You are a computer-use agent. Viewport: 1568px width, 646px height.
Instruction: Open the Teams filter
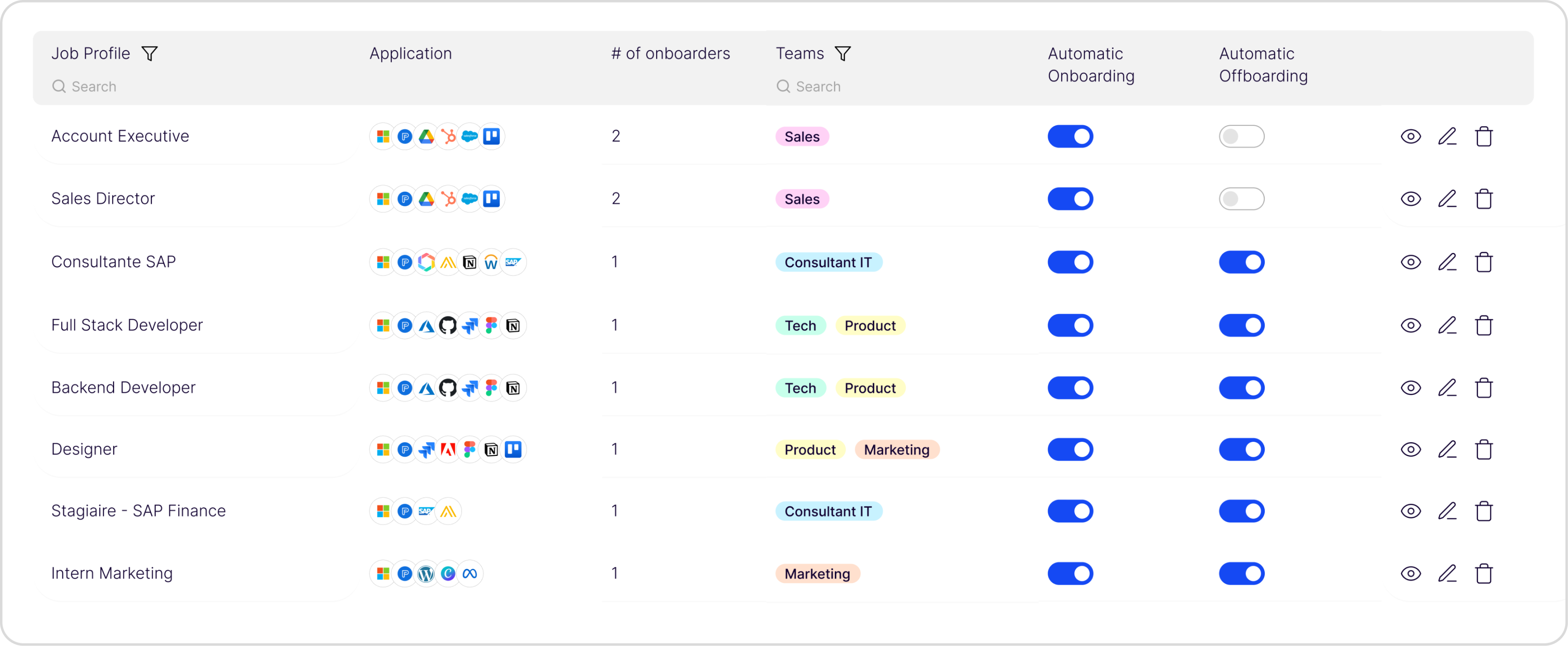pyautogui.click(x=843, y=54)
